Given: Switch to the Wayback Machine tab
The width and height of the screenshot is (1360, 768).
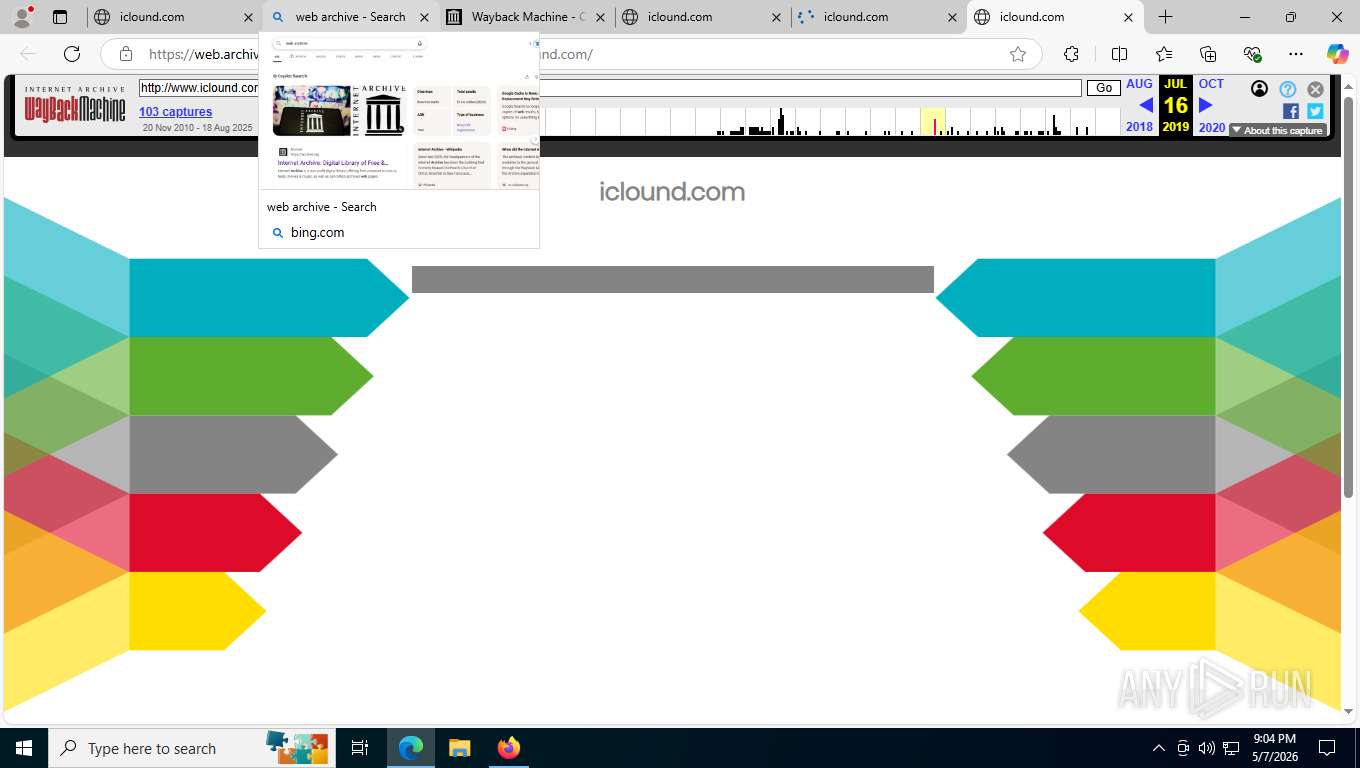Looking at the screenshot, I should pos(527,17).
